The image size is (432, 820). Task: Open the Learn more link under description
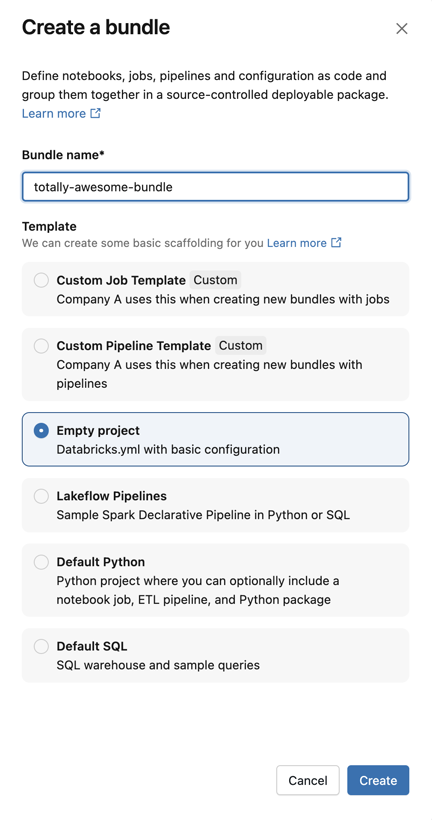[53, 113]
